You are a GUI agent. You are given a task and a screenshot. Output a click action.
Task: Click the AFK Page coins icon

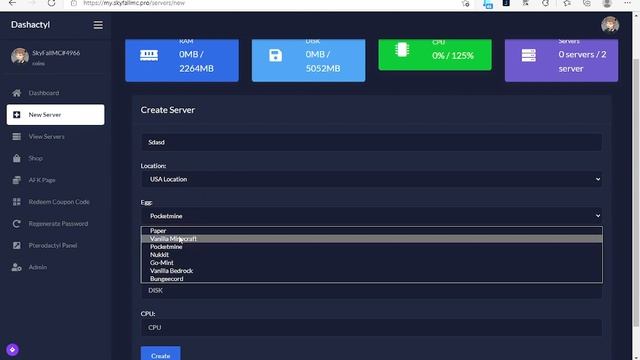16,180
